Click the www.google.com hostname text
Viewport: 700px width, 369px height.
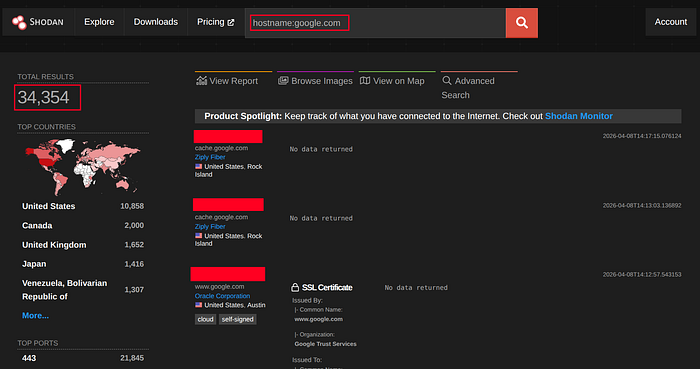[x=219, y=286]
